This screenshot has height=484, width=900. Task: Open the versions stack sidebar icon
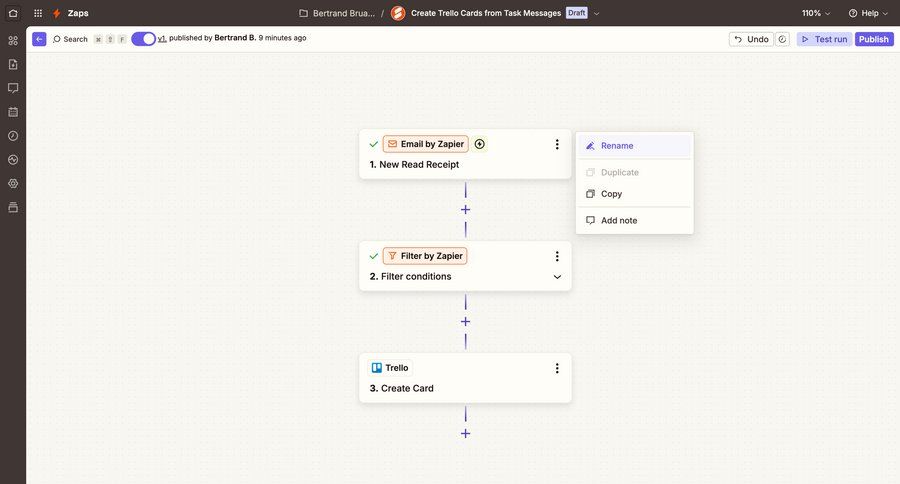tap(13, 207)
